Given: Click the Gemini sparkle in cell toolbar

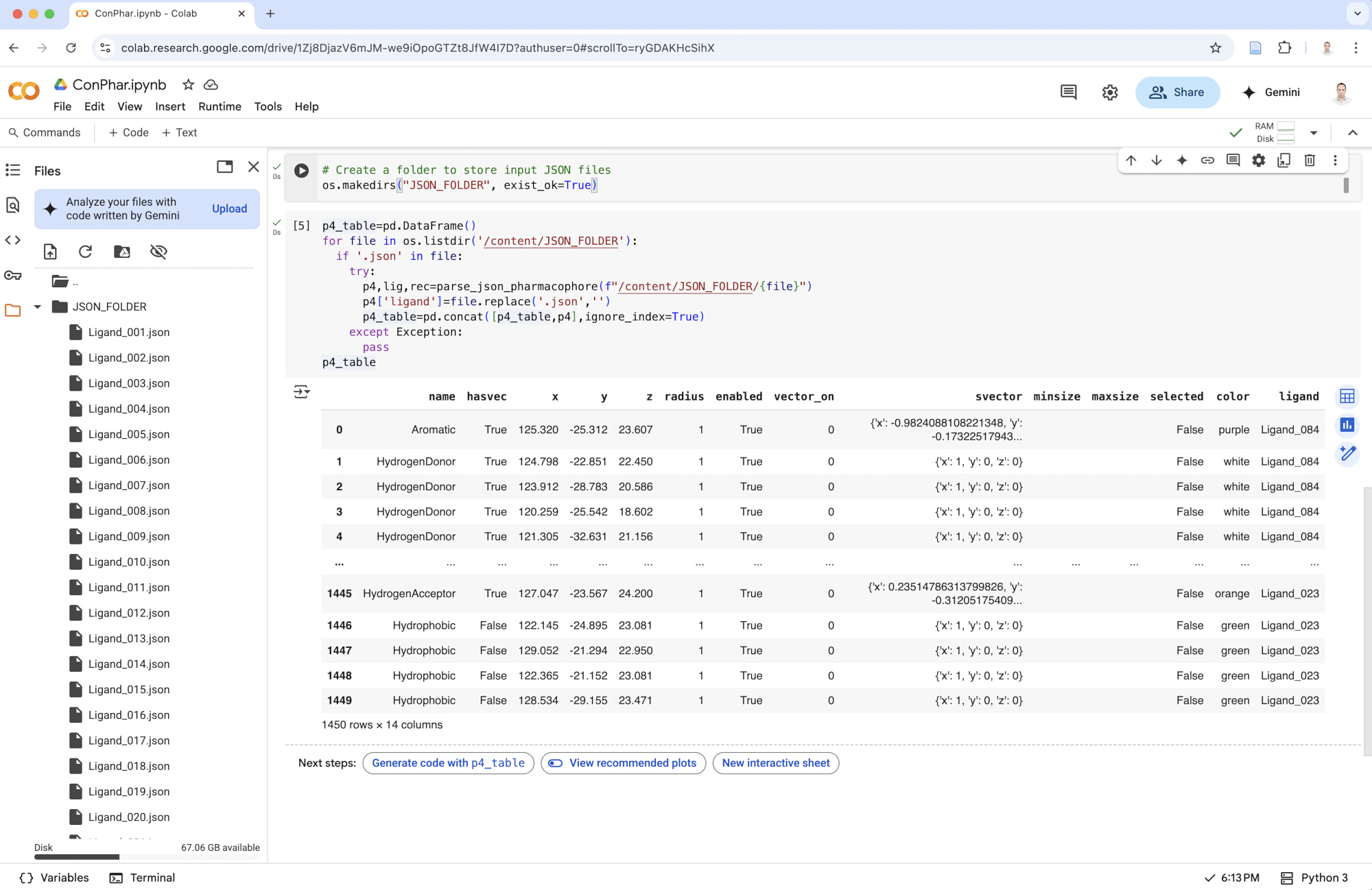Looking at the screenshot, I should 1182,160.
